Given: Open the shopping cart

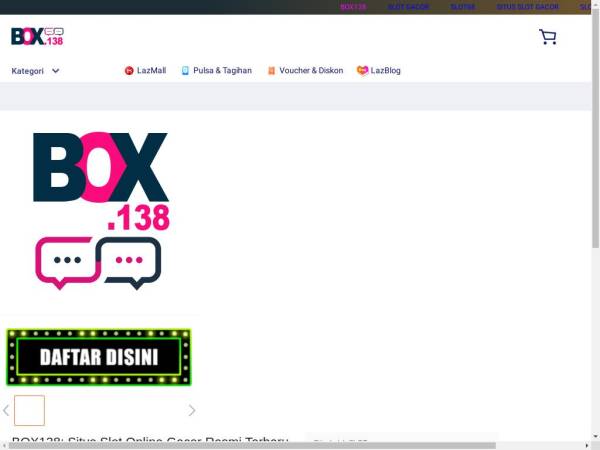Looking at the screenshot, I should click(x=548, y=37).
